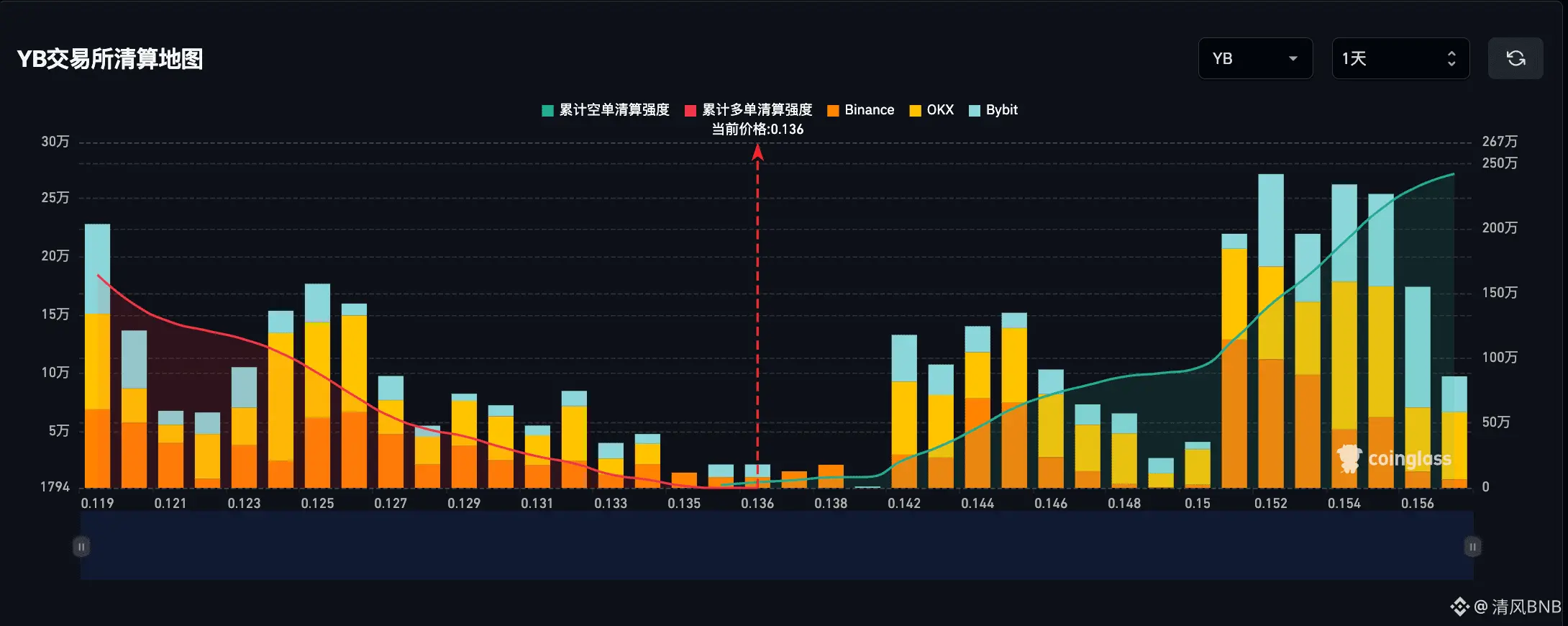Click the 150万 cumulative axis label
Image resolution: width=1568 pixels, height=626 pixels.
tap(1500, 293)
